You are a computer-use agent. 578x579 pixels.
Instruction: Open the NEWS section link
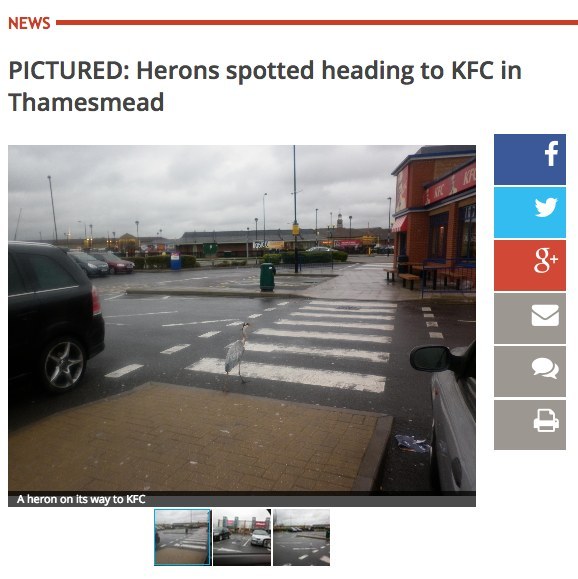pyautogui.click(x=29, y=23)
